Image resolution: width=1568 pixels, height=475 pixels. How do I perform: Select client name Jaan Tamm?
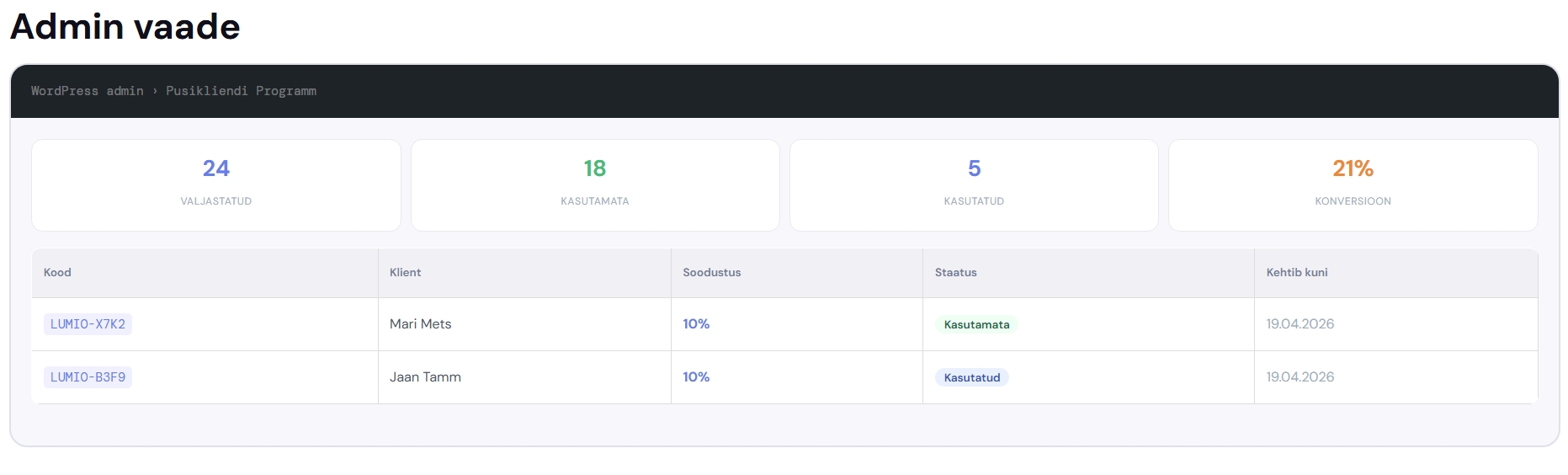click(x=425, y=377)
